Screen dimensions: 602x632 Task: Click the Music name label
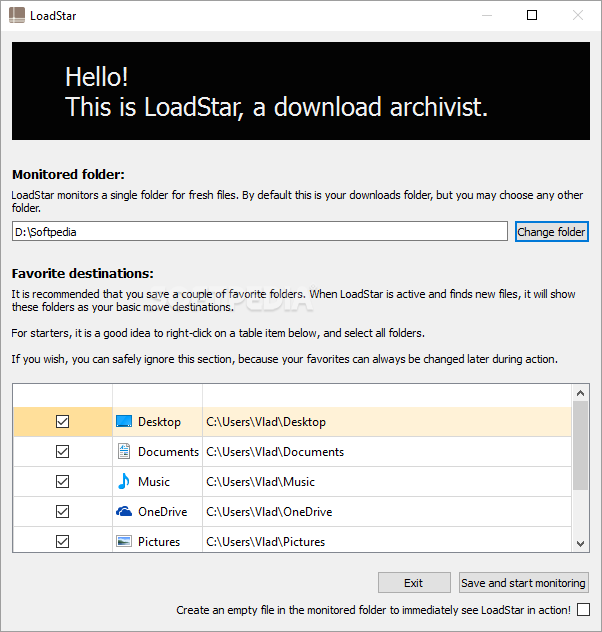tap(154, 482)
